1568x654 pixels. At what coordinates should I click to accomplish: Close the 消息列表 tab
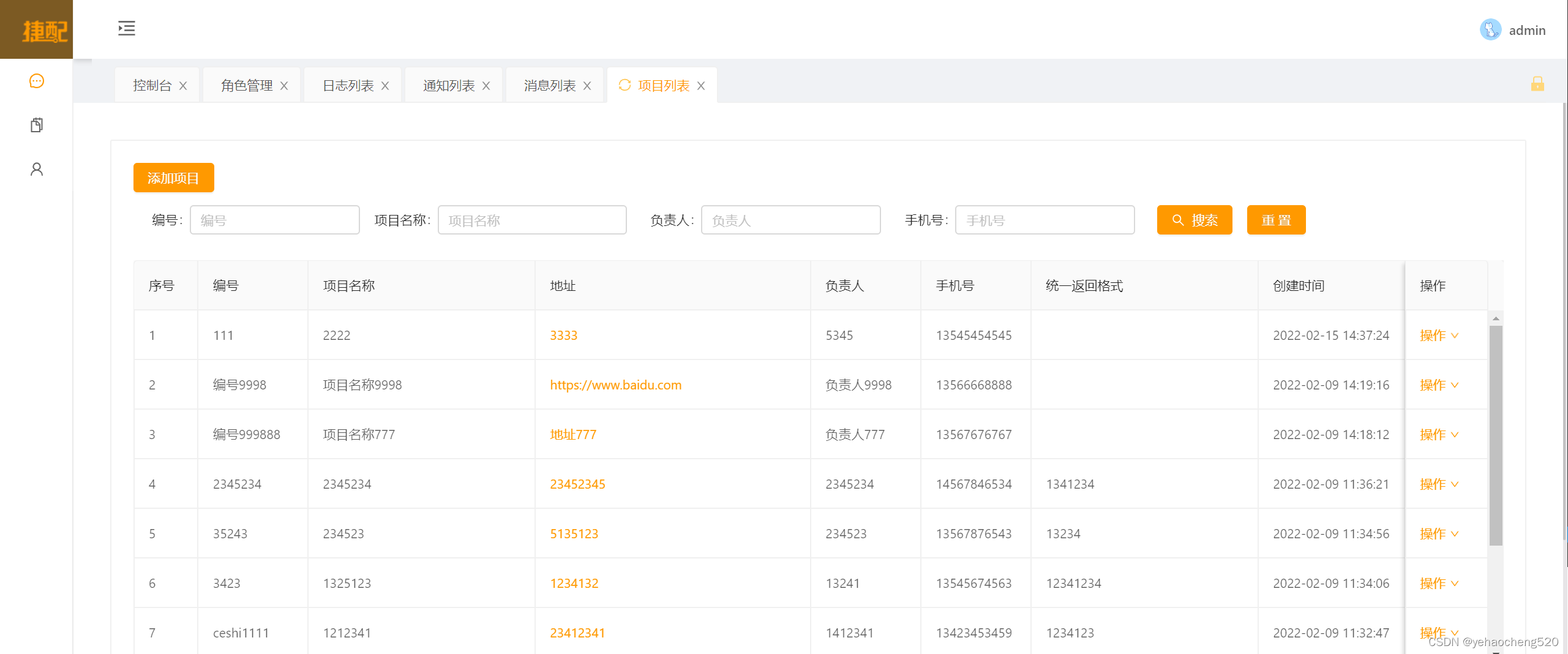[587, 86]
